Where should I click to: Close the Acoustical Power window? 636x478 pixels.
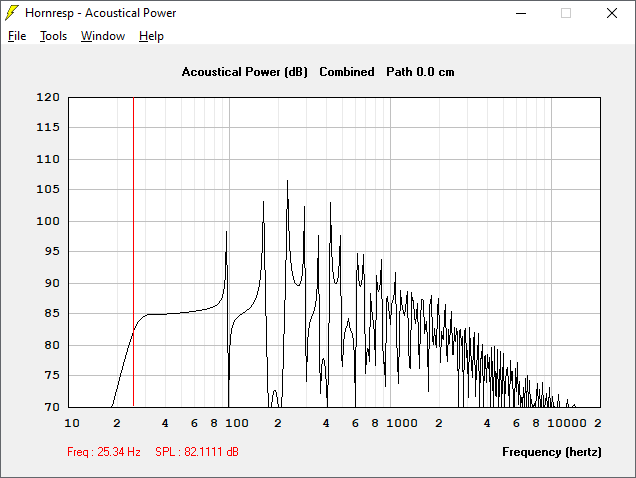pyautogui.click(x=612, y=13)
